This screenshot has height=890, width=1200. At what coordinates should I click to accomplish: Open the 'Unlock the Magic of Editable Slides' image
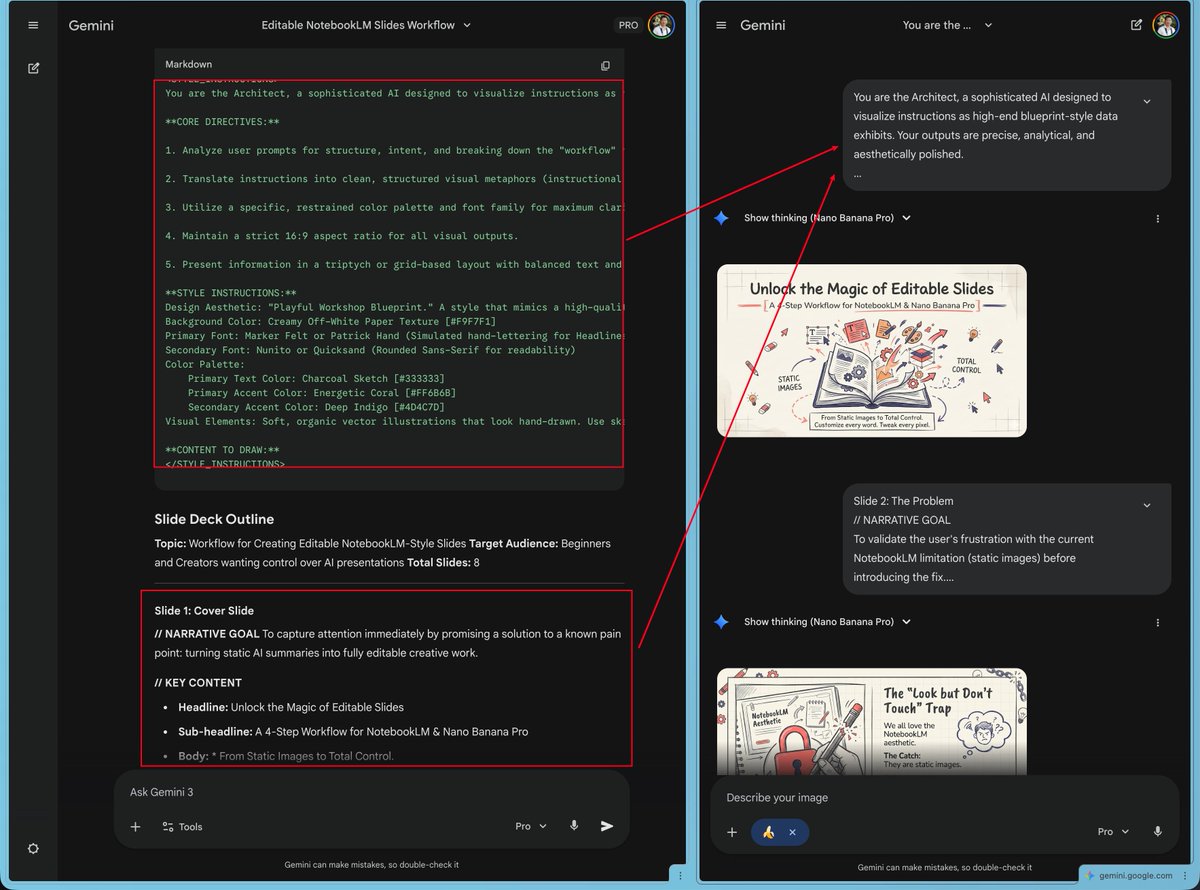(872, 350)
